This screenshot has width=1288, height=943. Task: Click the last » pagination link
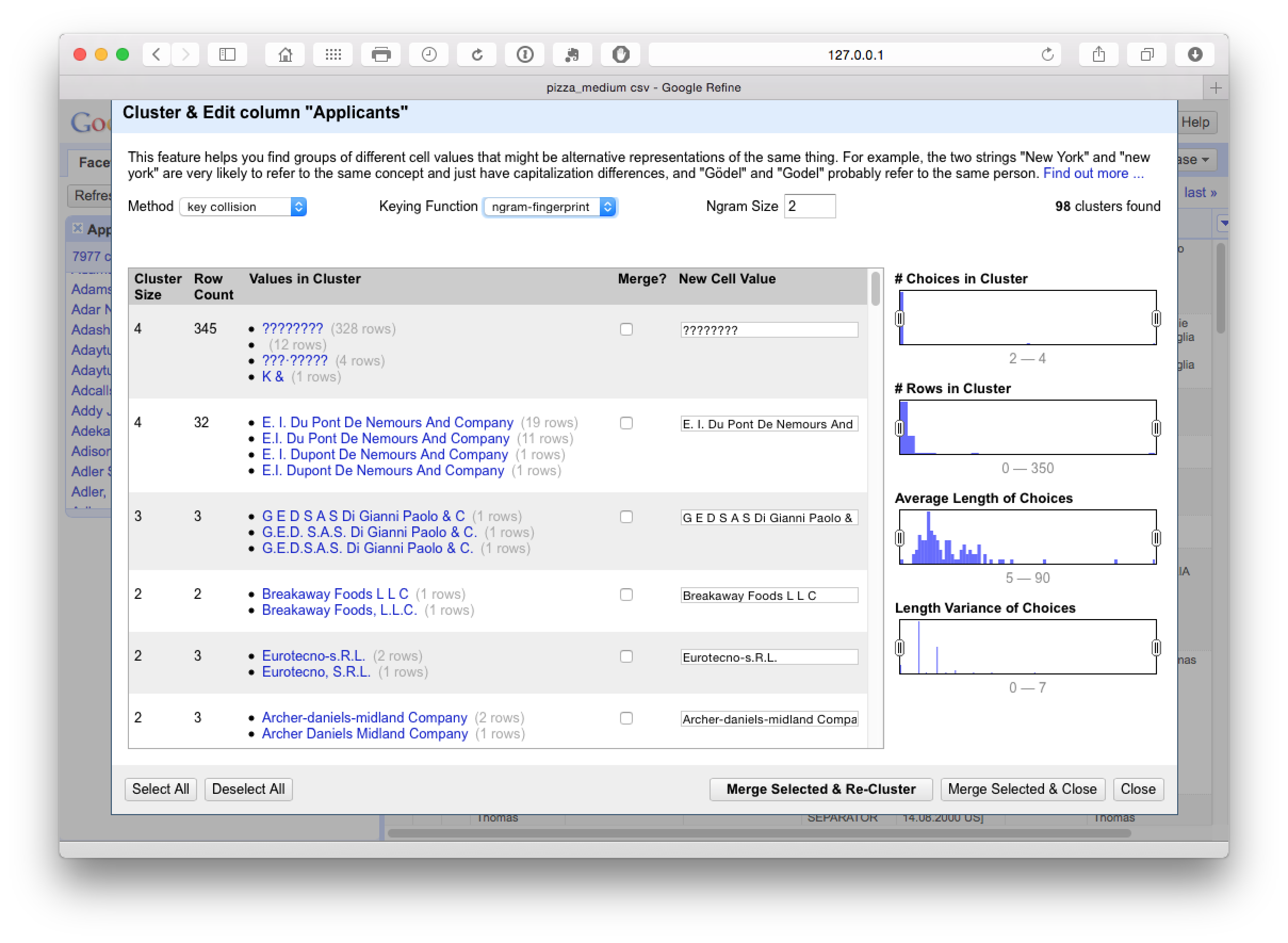click(x=1200, y=193)
